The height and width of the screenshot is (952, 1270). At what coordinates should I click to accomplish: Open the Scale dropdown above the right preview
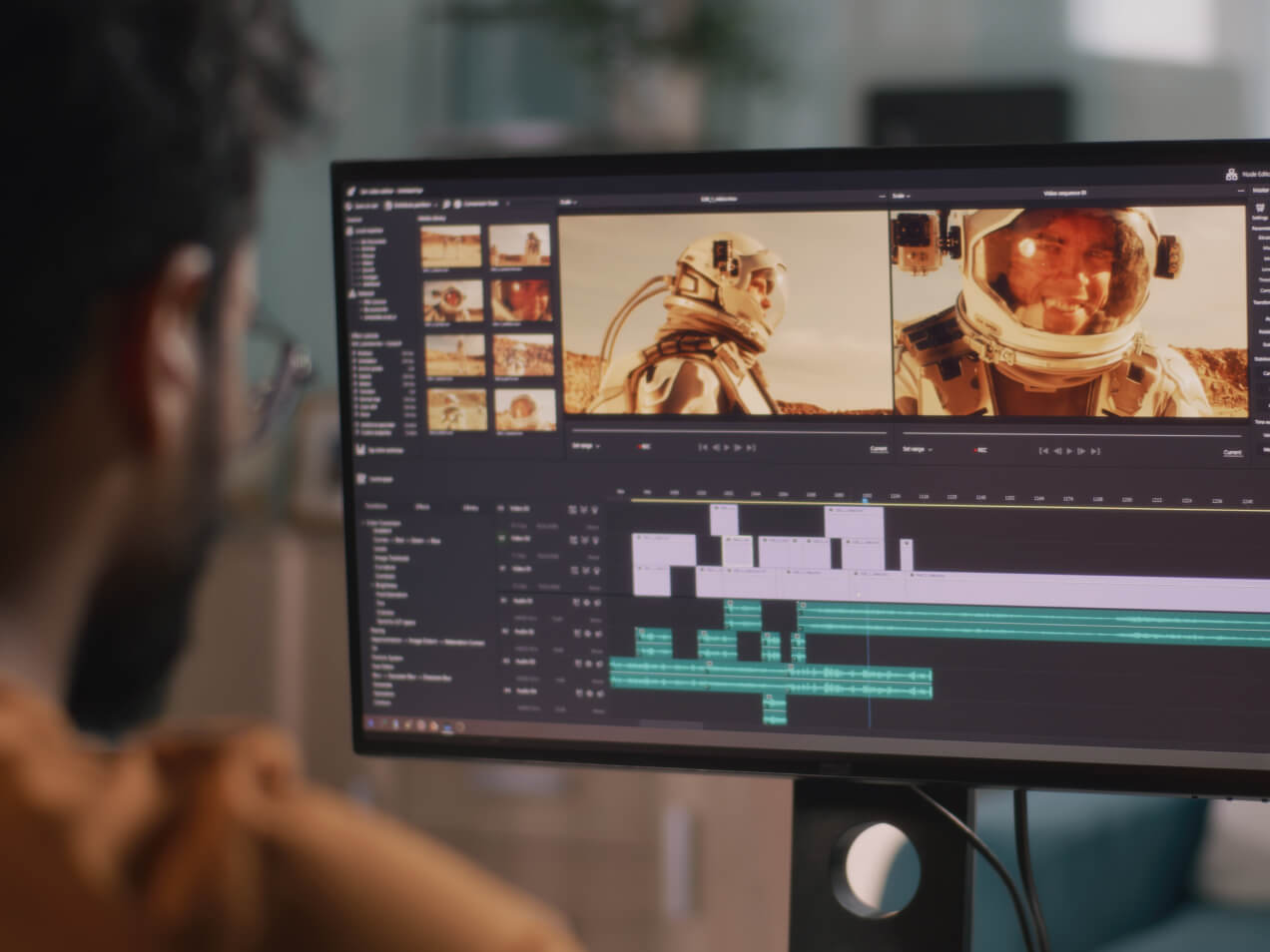pyautogui.click(x=902, y=197)
